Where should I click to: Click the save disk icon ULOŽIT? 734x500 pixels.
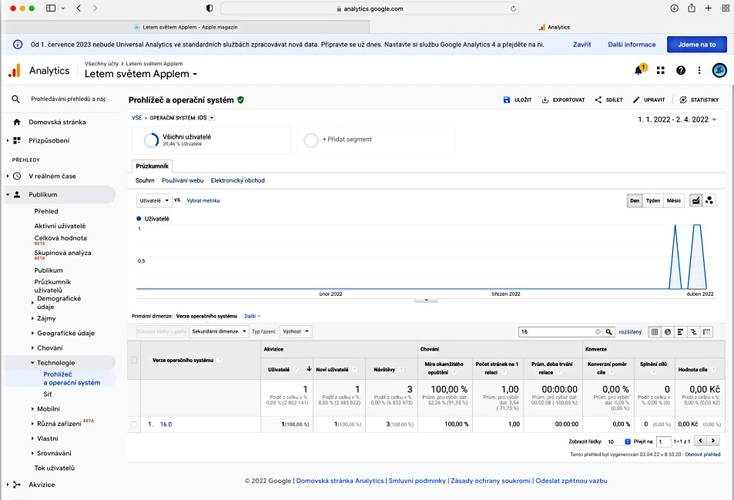[506, 100]
